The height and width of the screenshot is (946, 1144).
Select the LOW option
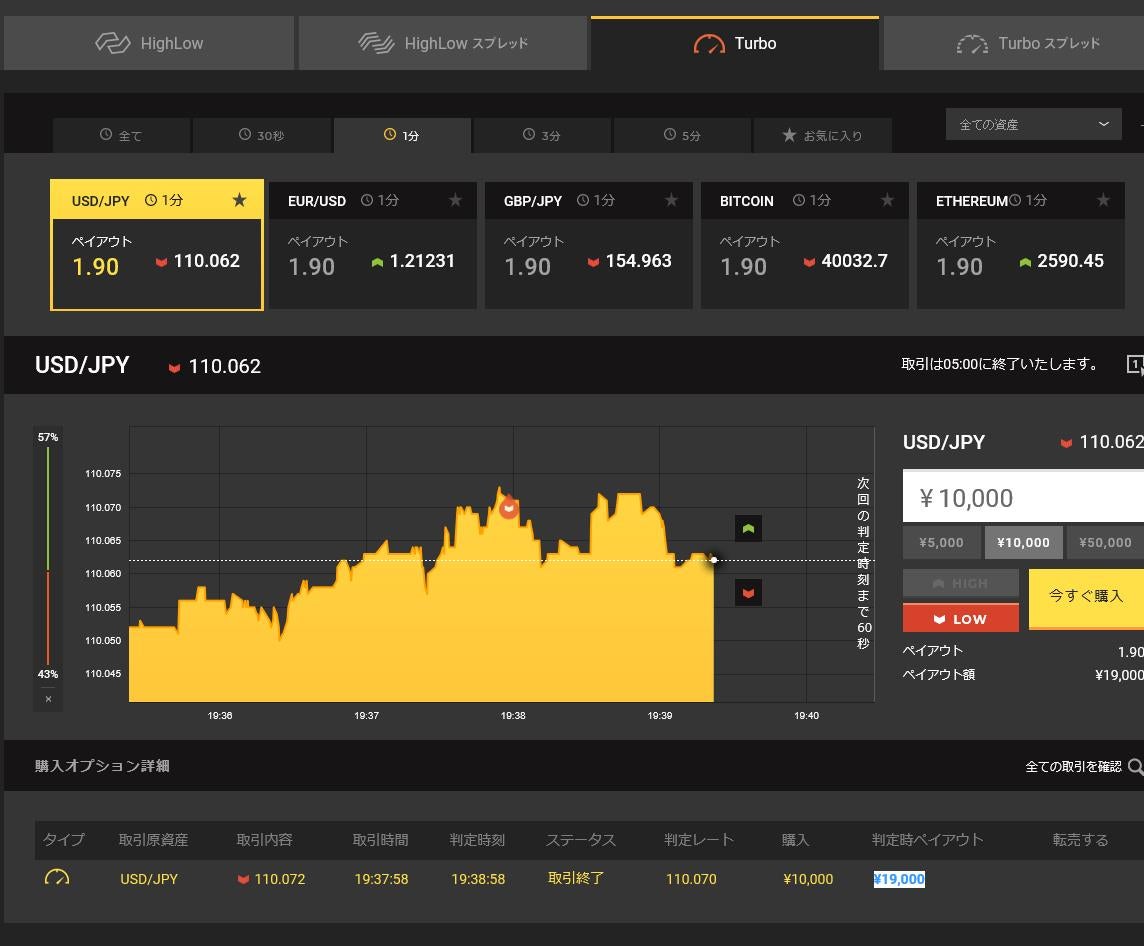point(960,618)
